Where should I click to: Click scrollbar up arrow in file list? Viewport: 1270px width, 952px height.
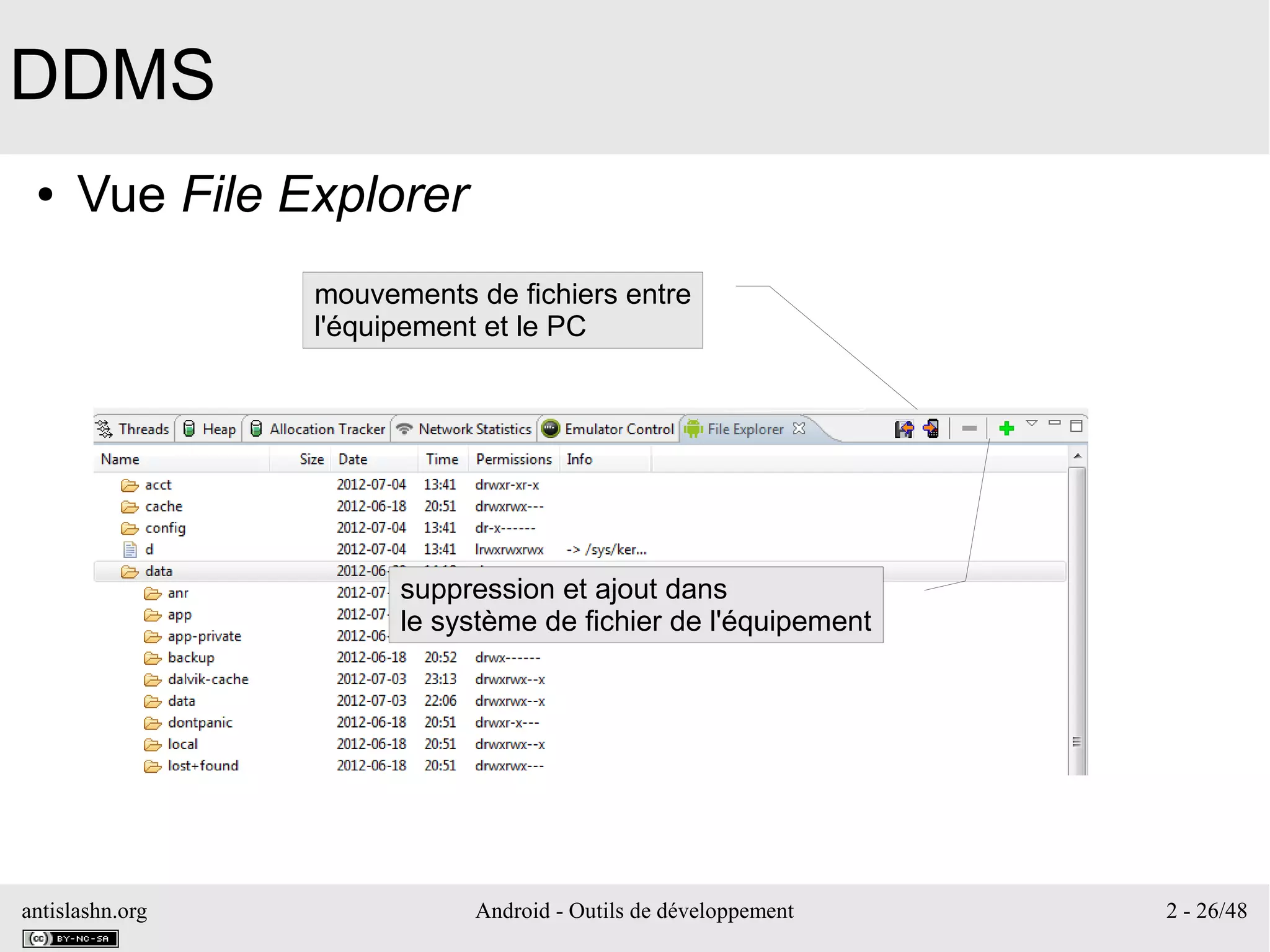[x=1078, y=456]
